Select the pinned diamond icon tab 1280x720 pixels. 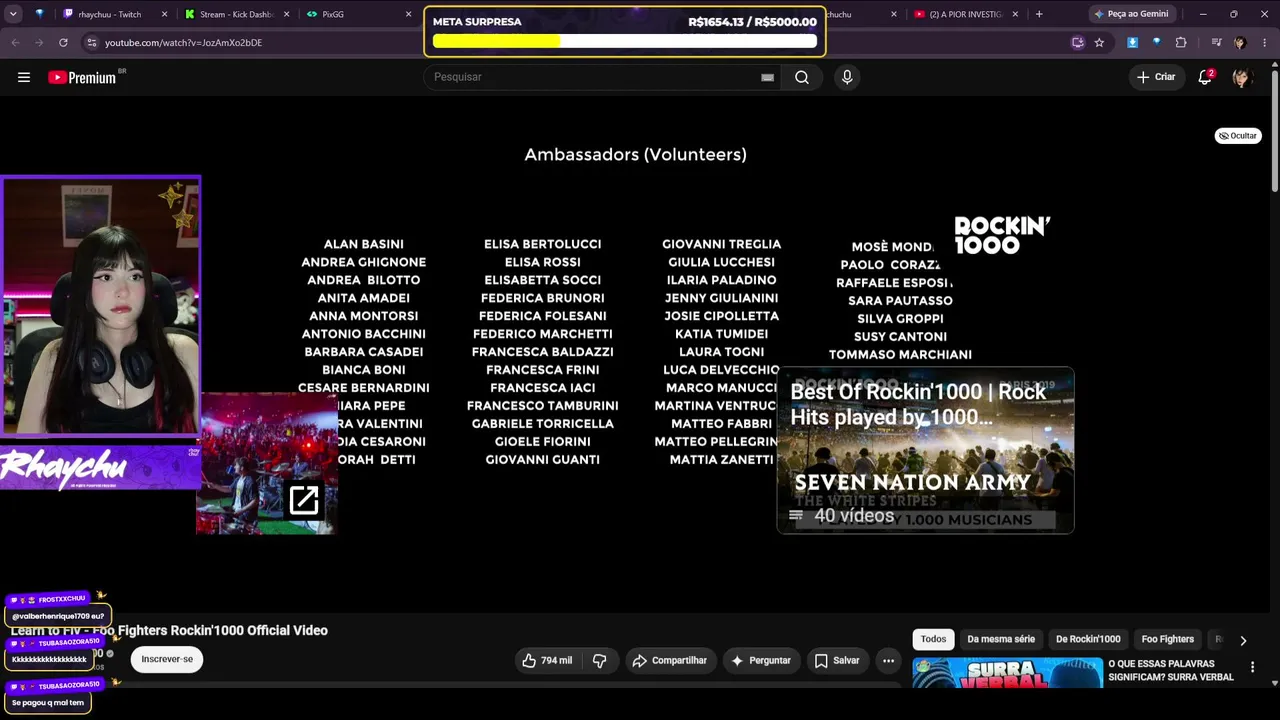[40, 14]
